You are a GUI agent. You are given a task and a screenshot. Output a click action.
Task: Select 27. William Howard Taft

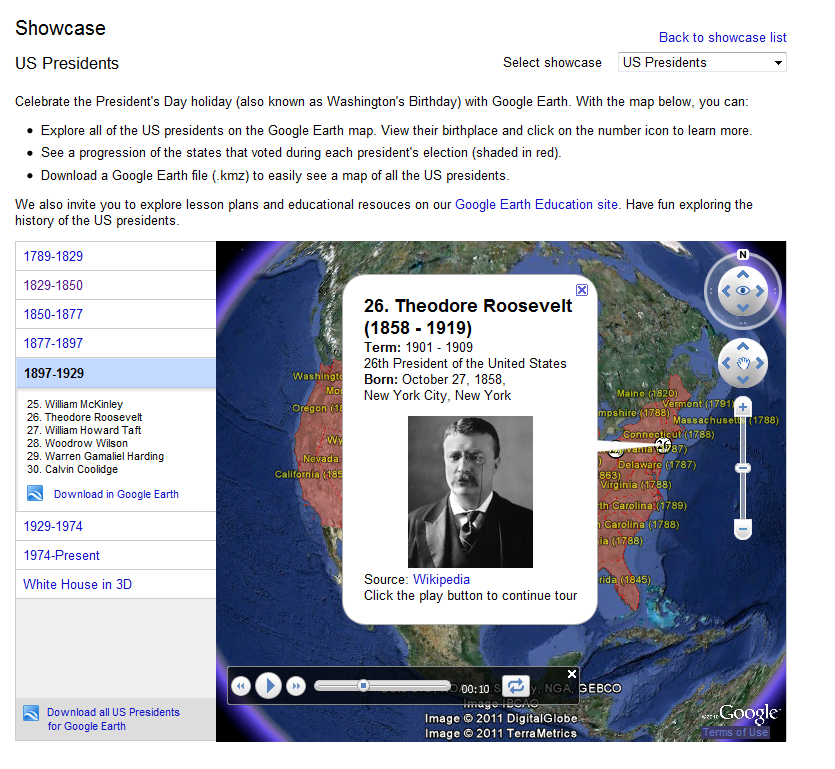click(x=84, y=430)
